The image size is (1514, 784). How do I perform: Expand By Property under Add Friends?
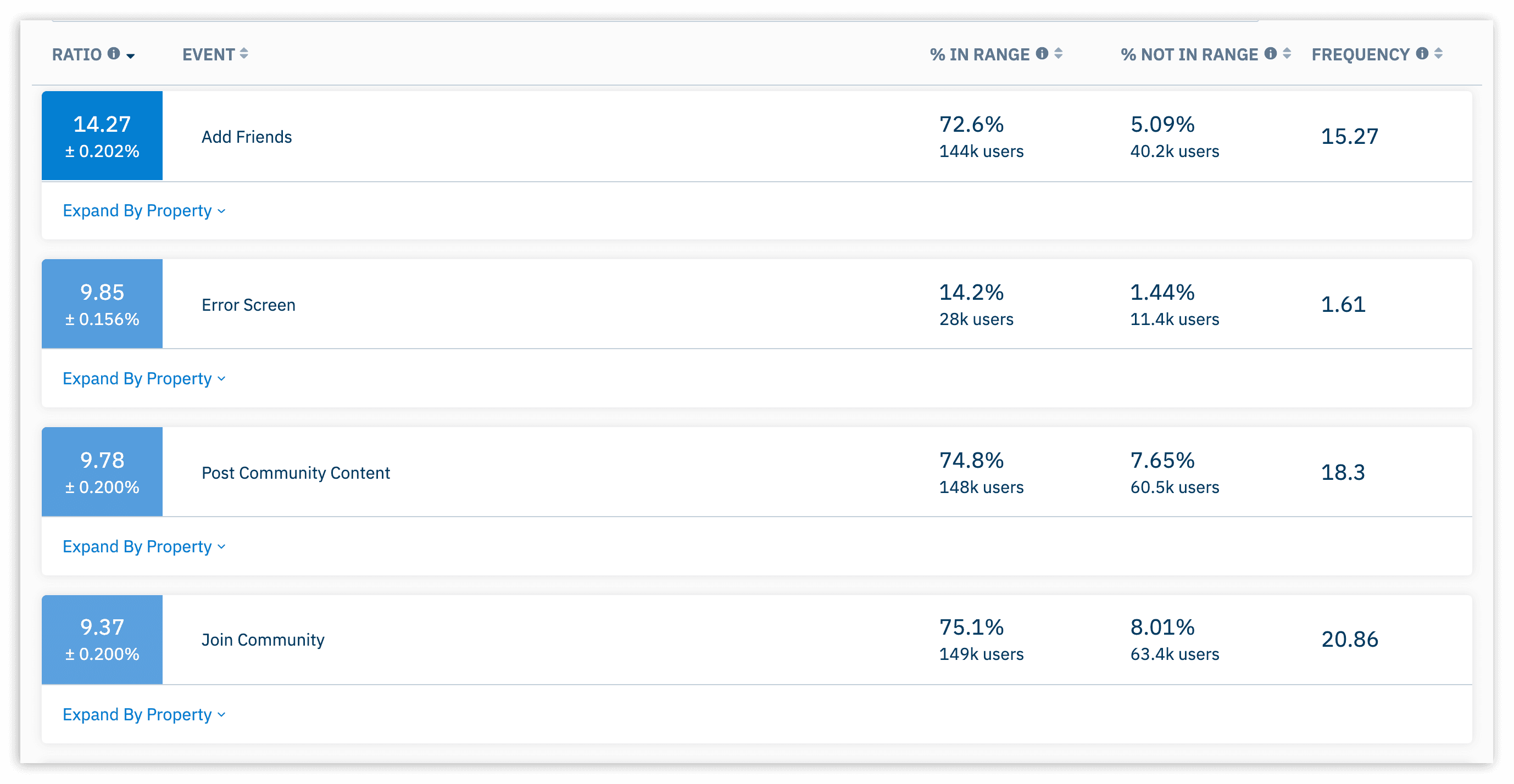tap(144, 211)
